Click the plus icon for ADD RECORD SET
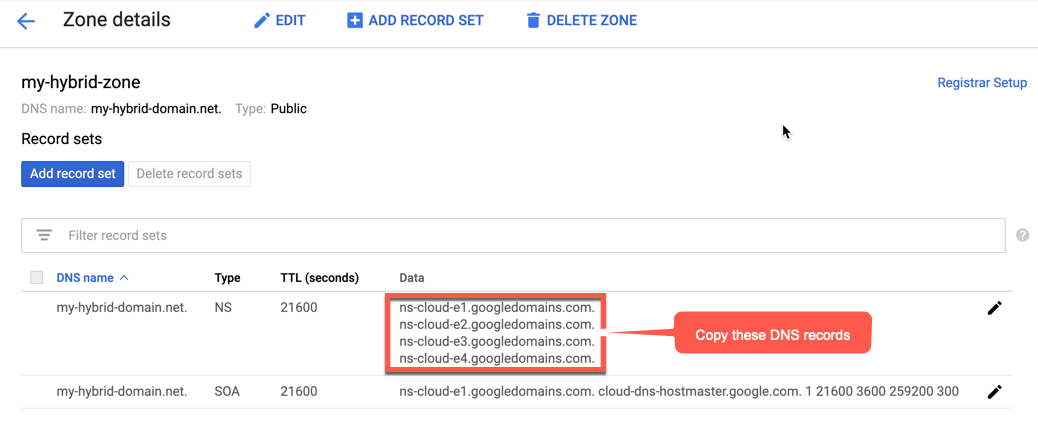Screen dimensions: 1038x430 tap(355, 21)
